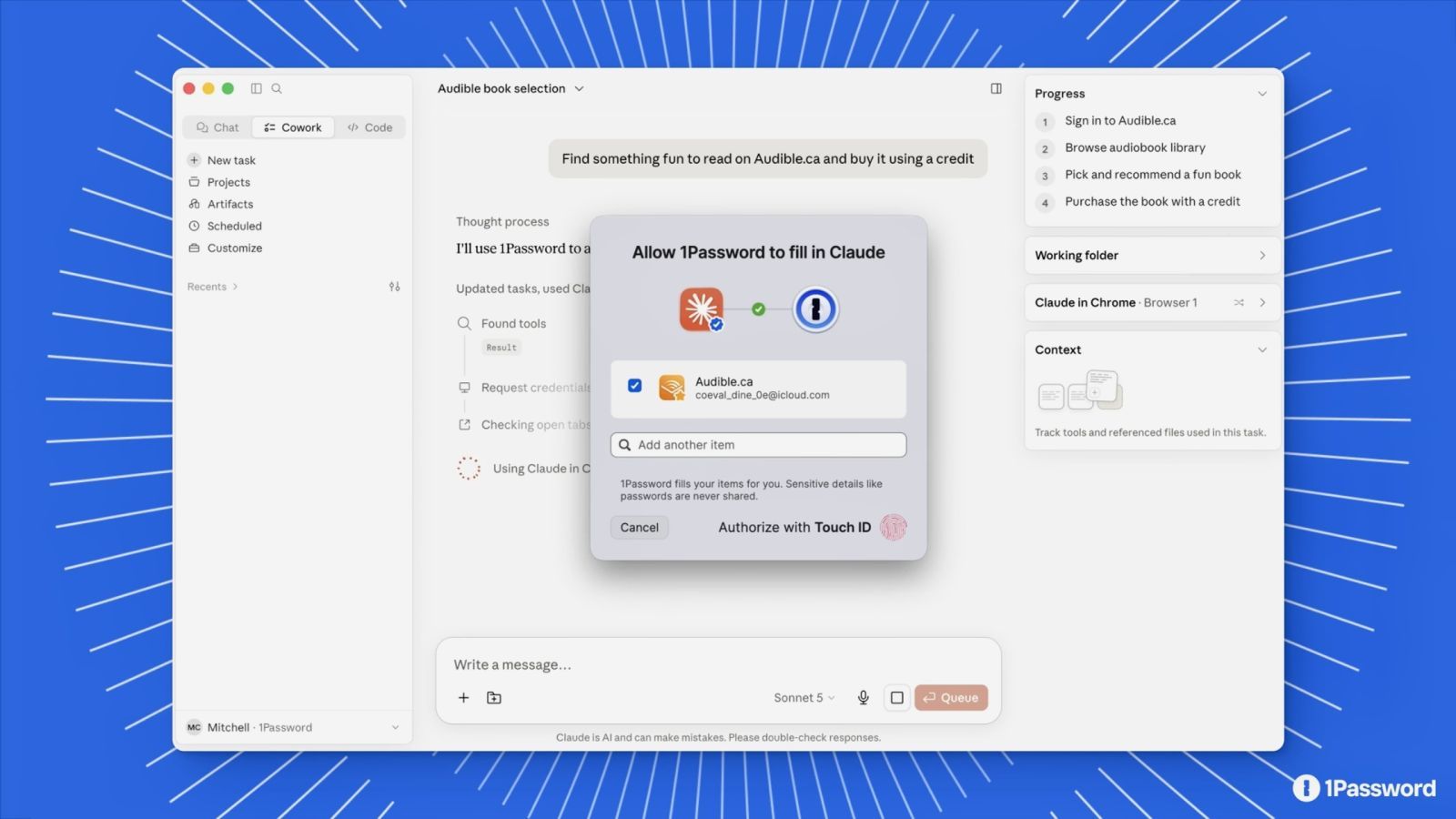Click the Result tag under Found tools
Screen dimensions: 1456x819
(501, 348)
